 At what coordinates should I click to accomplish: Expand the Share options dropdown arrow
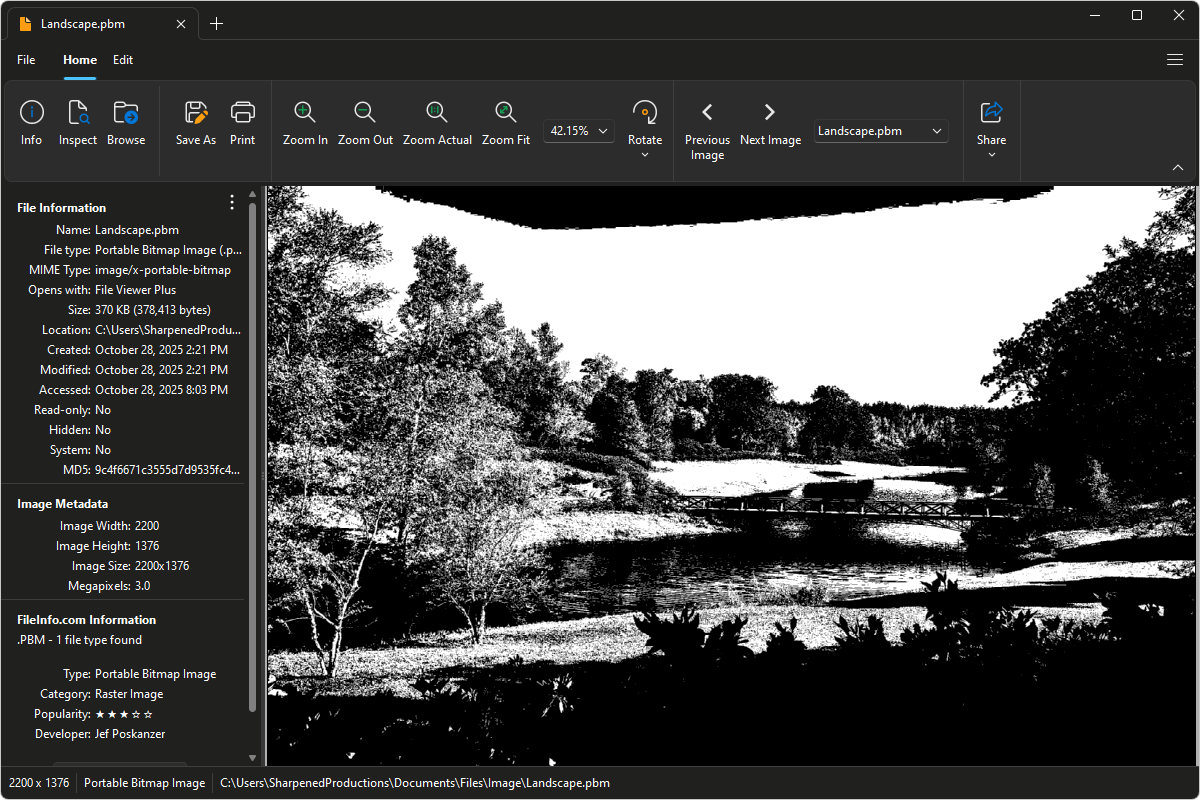(991, 153)
